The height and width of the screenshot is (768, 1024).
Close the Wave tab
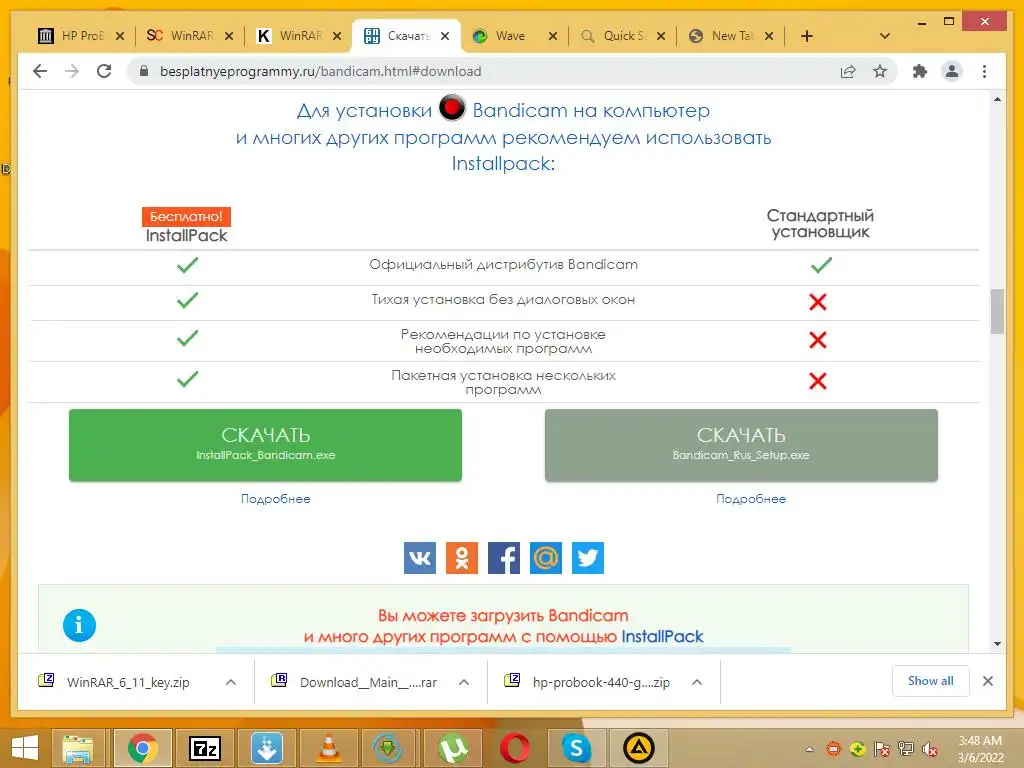tap(552, 36)
